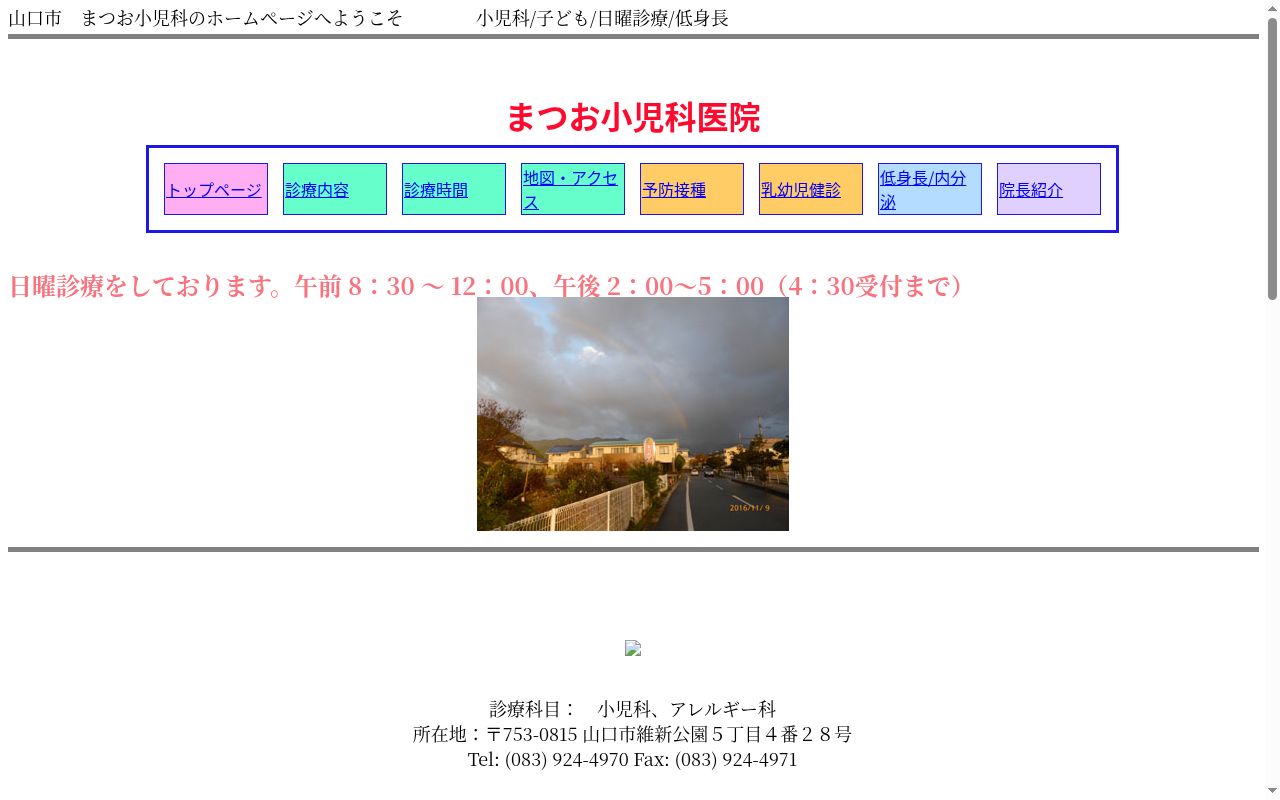The image size is (1280, 800).
Task: Click the rainbow street photo
Action: (633, 414)
